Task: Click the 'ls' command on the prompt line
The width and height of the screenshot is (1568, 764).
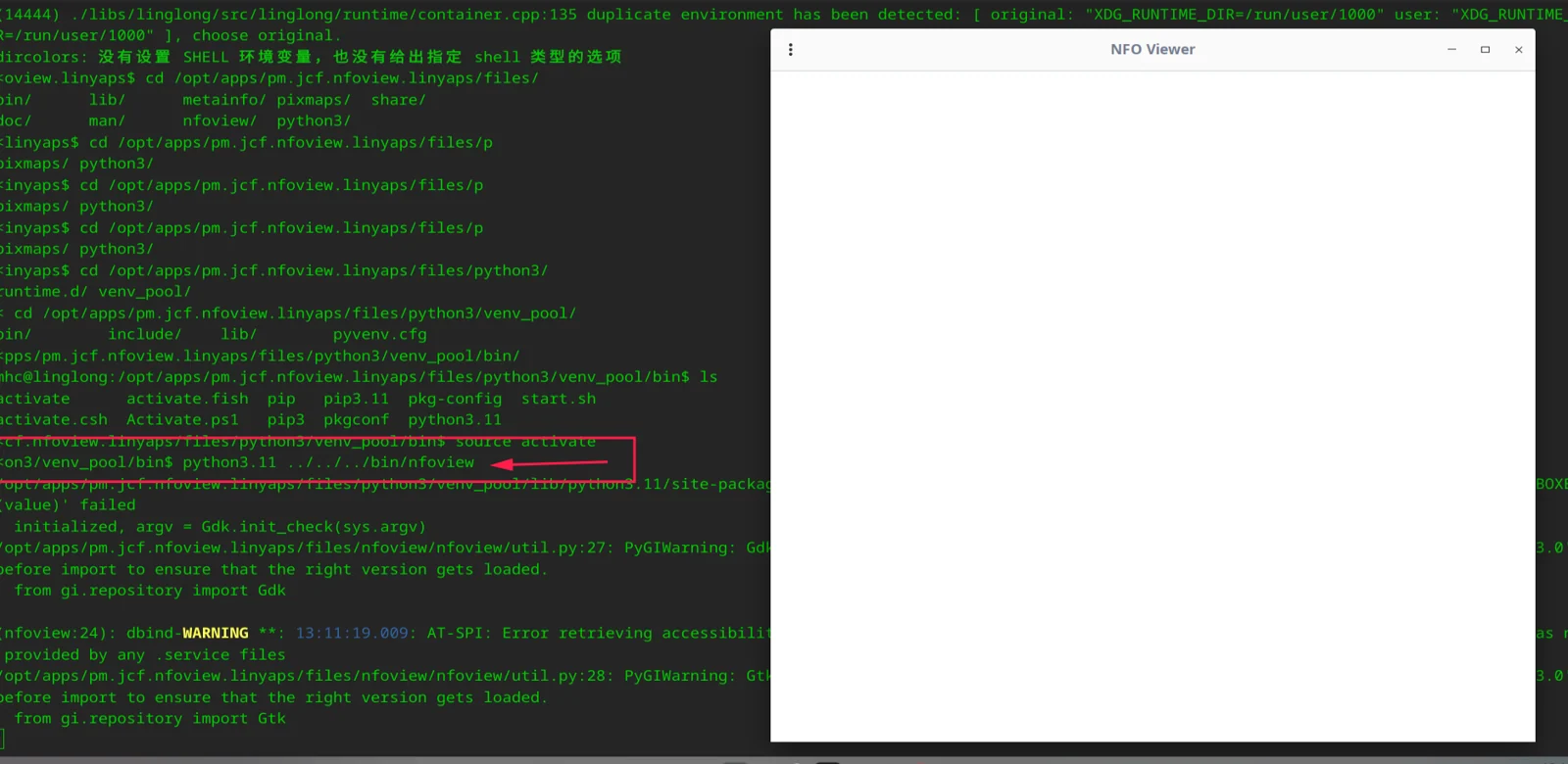Action: pyautogui.click(x=709, y=377)
